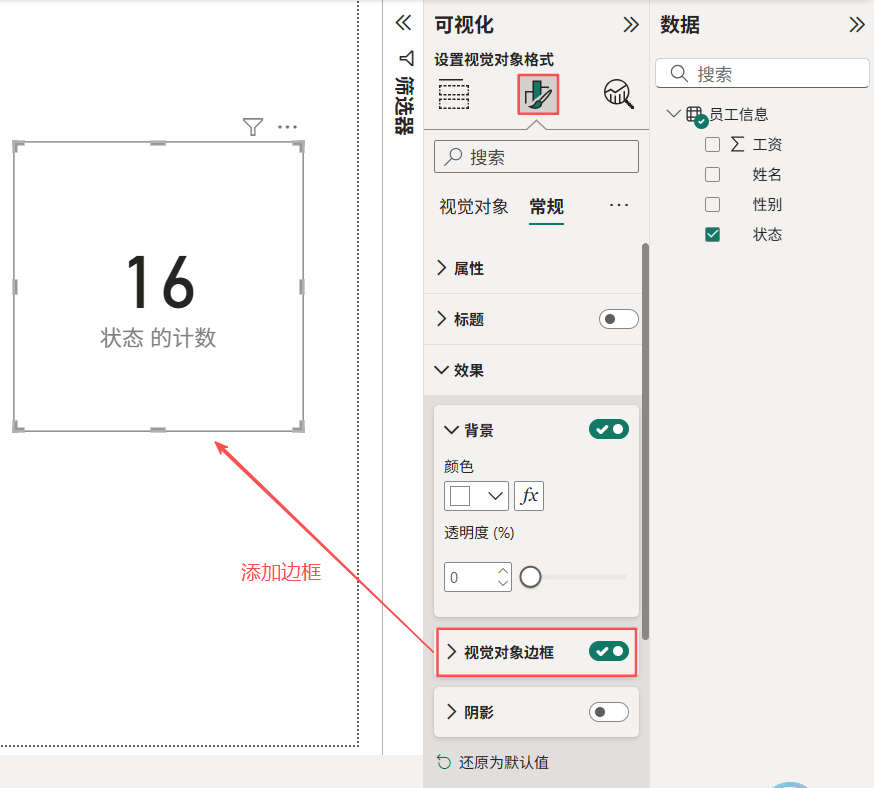The width and height of the screenshot is (874, 788).
Task: Decrease transparency with the down stepper arrow
Action: 503,583
